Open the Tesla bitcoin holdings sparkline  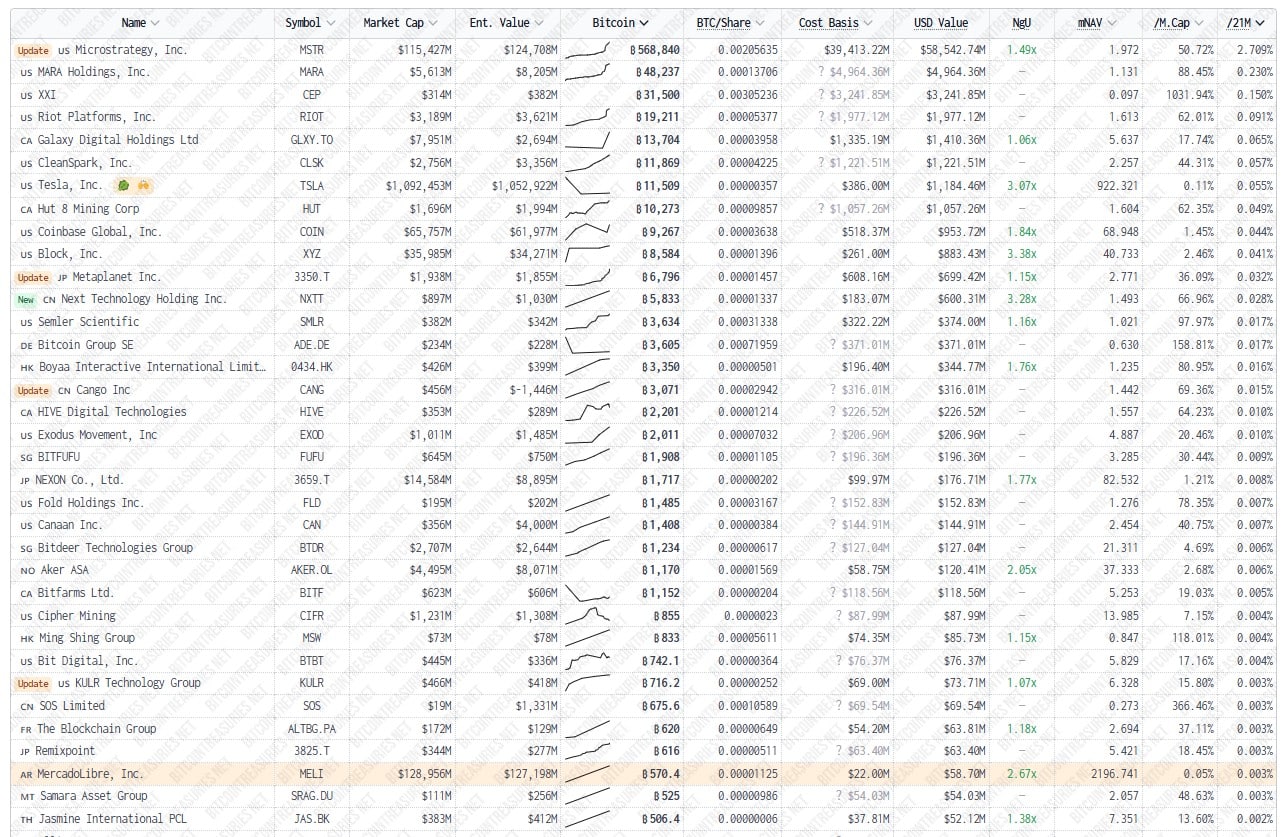pyautogui.click(x=587, y=185)
